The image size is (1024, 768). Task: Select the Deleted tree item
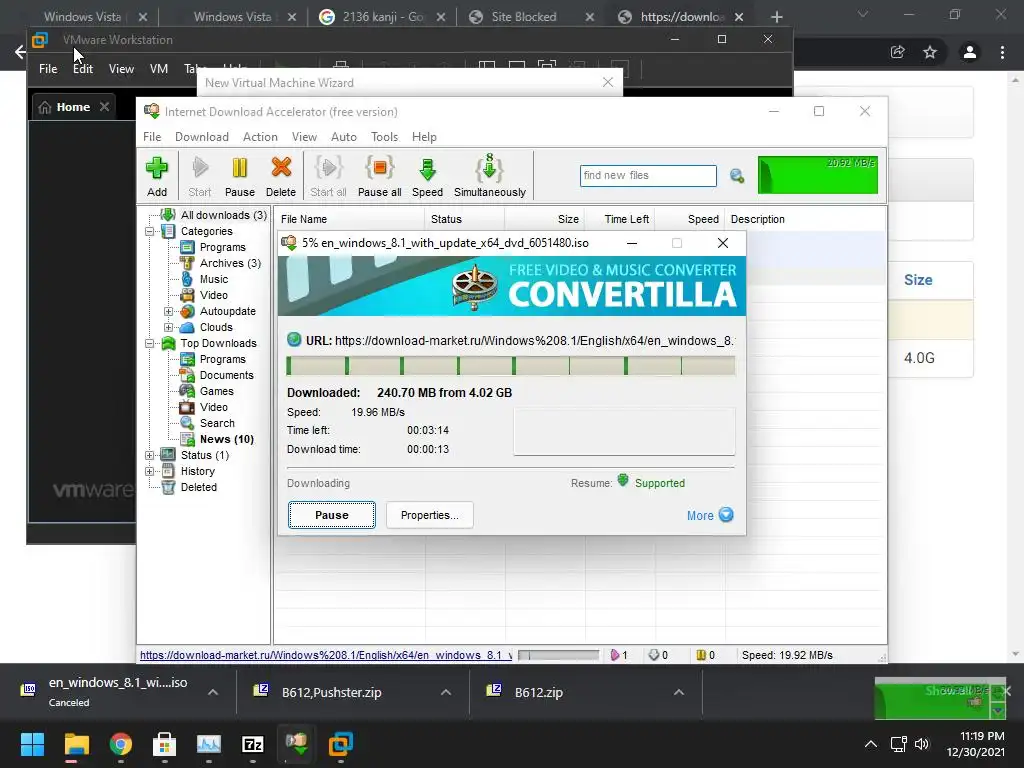(x=199, y=487)
